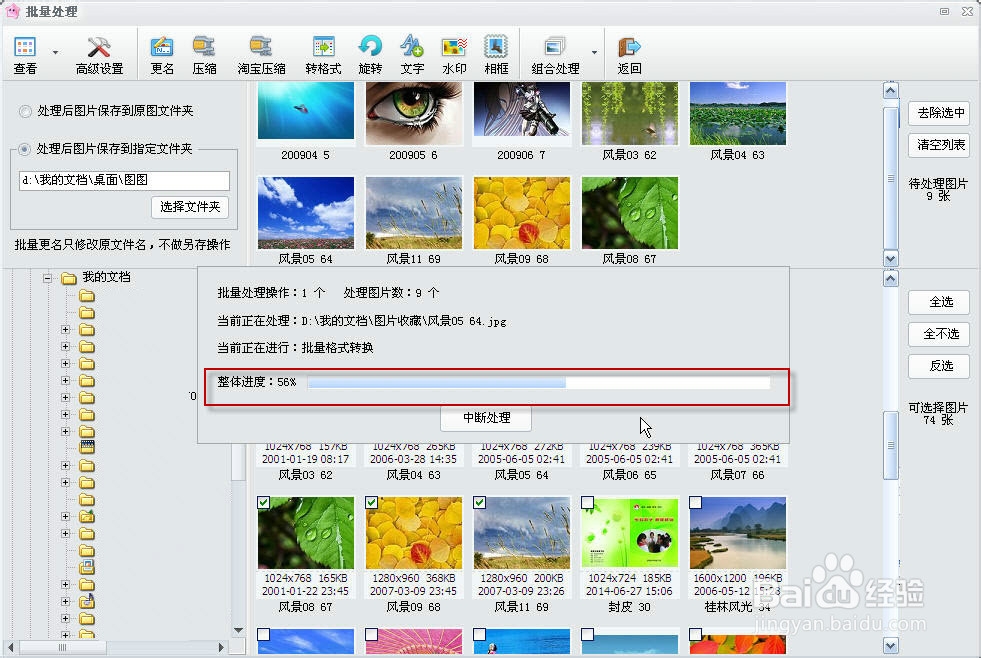Click the 返回 return icon
The height and width of the screenshot is (658, 981).
[x=627, y=52]
